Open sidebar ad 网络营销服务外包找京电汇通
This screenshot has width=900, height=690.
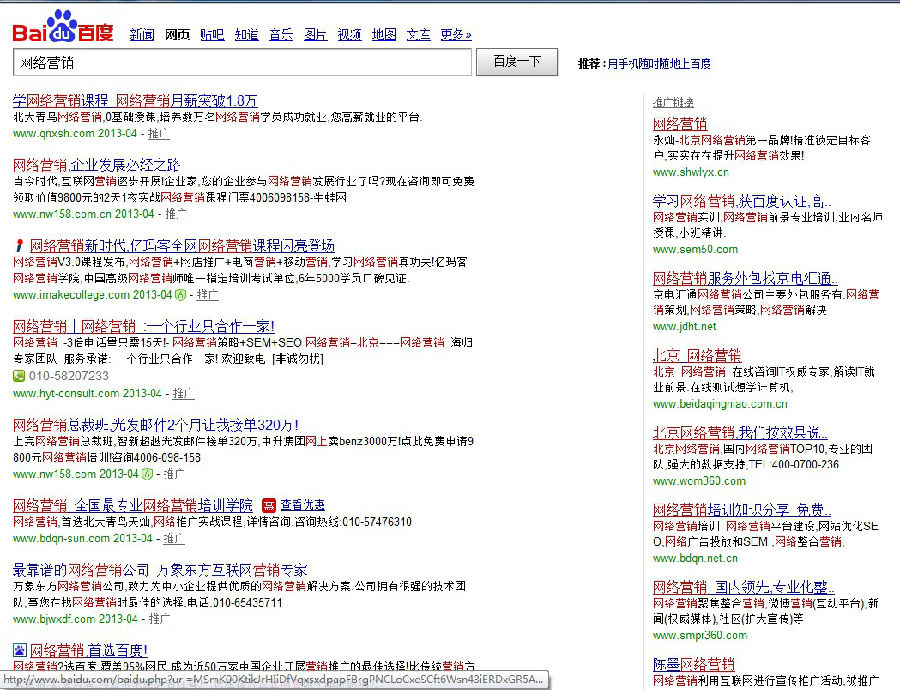click(x=745, y=278)
